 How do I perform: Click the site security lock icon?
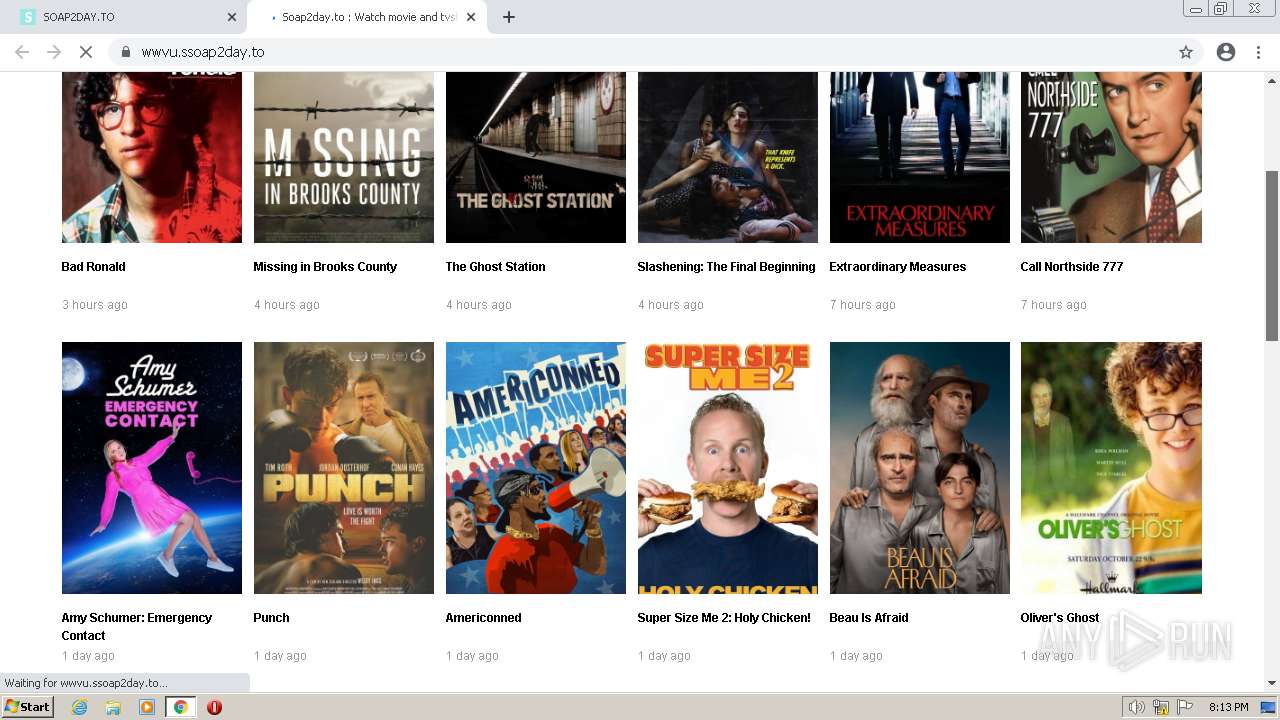click(x=126, y=52)
